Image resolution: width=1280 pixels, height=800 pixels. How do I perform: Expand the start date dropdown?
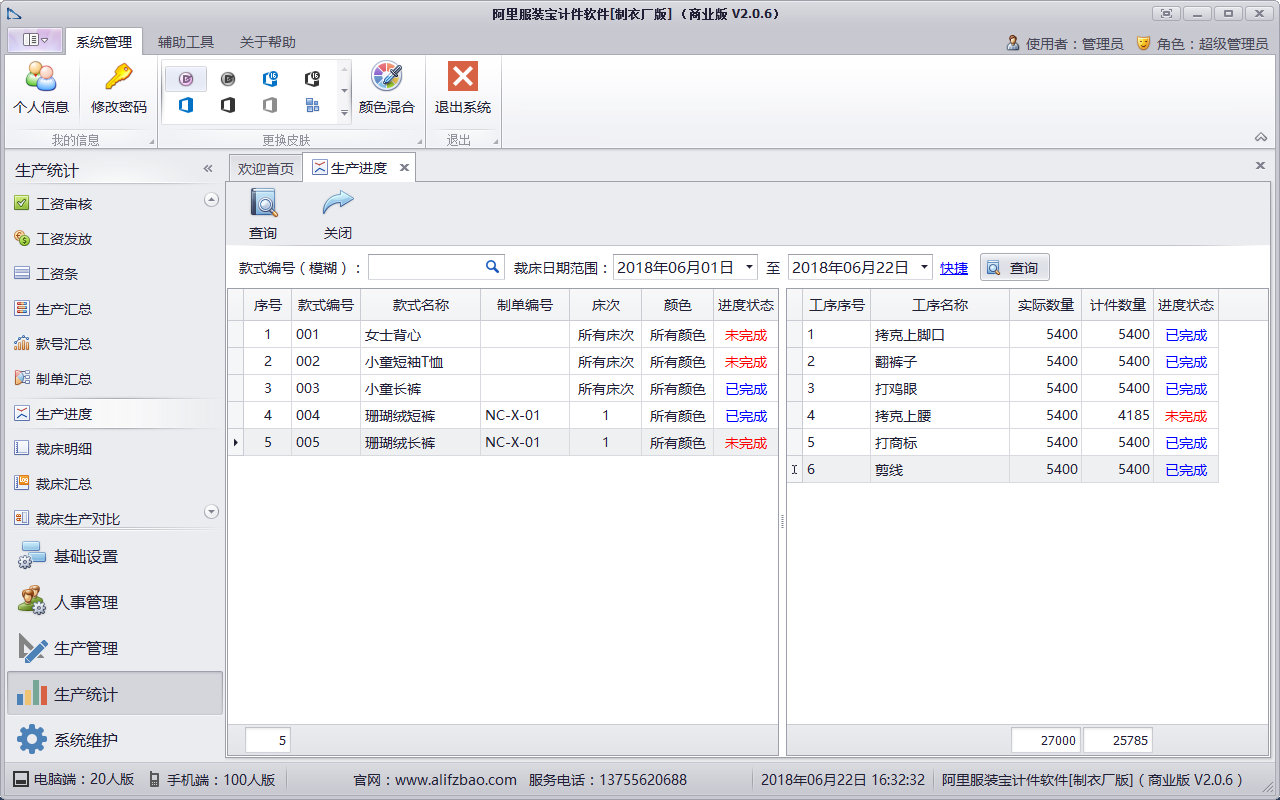point(749,268)
